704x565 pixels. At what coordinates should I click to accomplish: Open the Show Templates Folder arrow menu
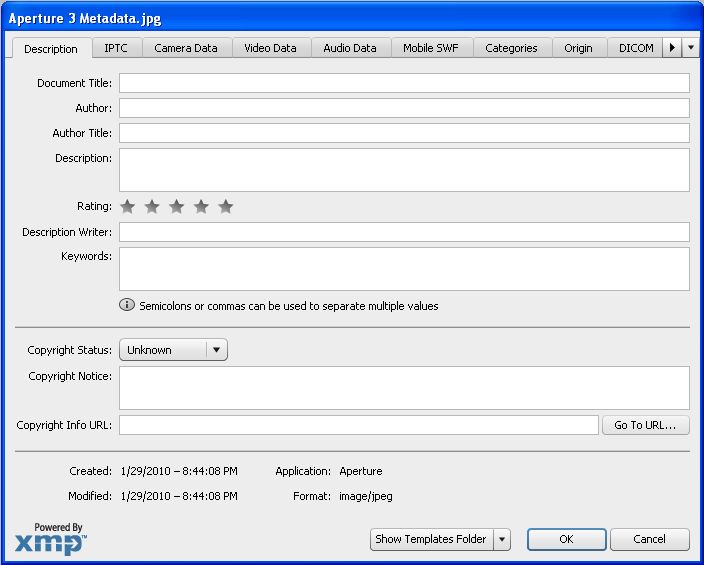point(502,540)
